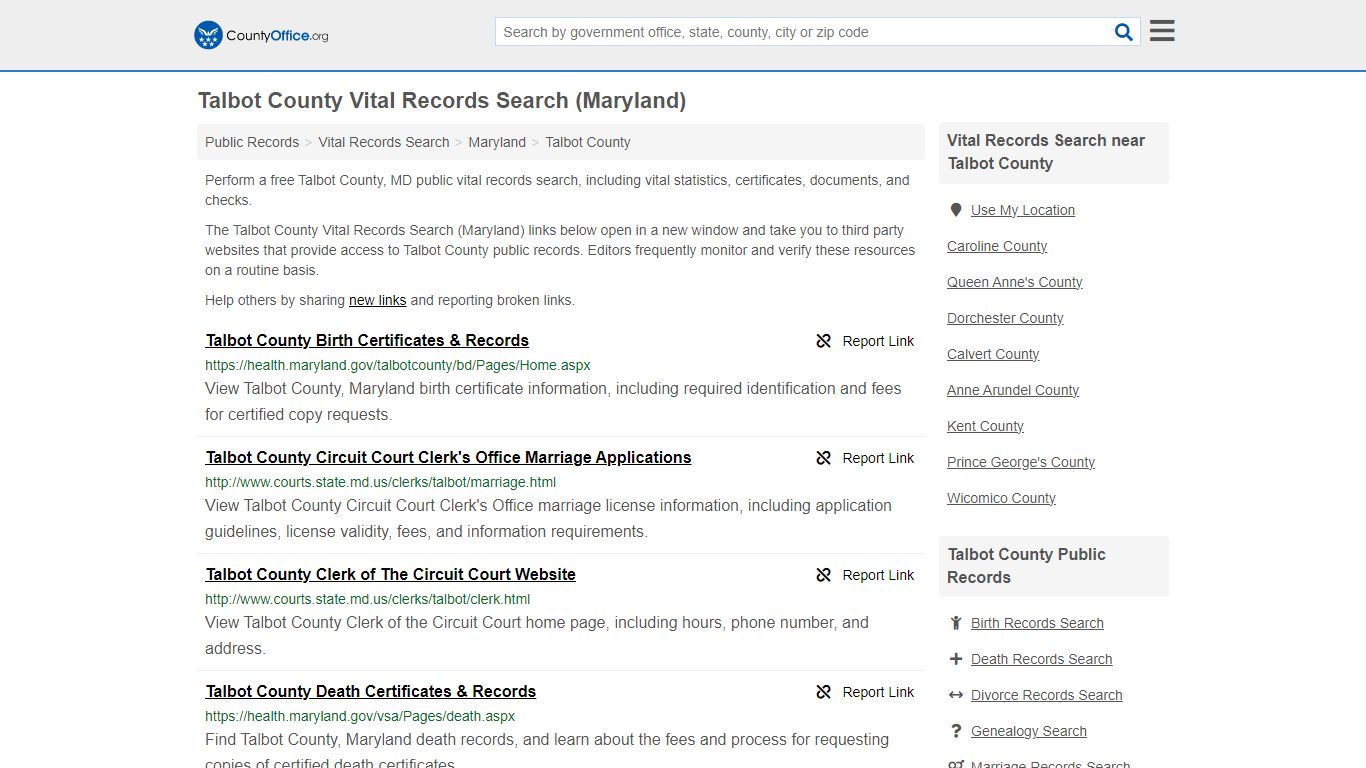Click location pin icon beside Use My Location
1366x768 pixels.
click(956, 210)
